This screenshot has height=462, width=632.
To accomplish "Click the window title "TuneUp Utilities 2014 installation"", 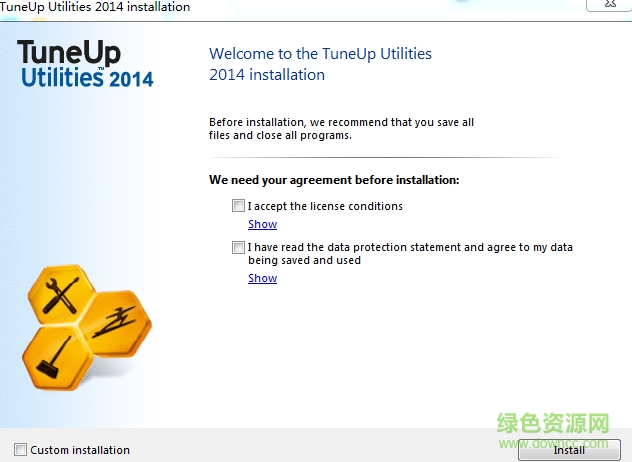I will tap(95, 7).
